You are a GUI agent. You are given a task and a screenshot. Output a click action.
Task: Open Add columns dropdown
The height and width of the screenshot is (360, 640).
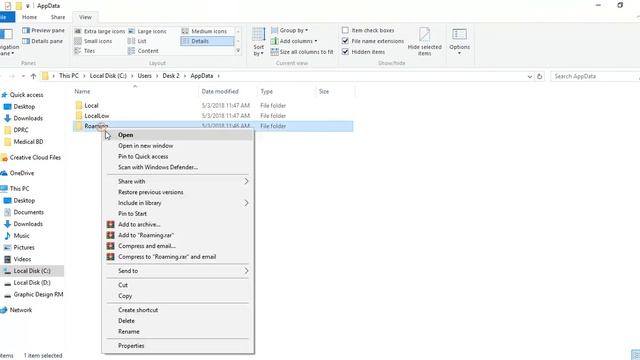[294, 41]
